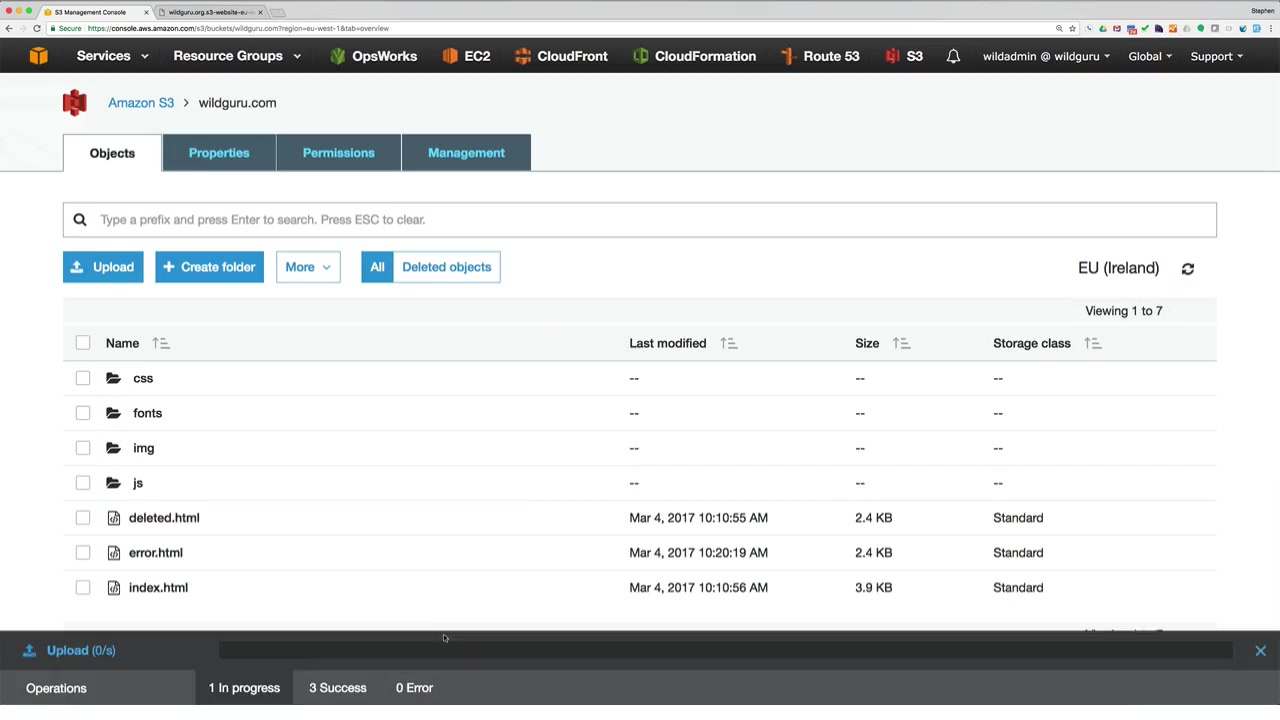This screenshot has height=720, width=1280.
Task: Show All objects toggle
Action: (x=377, y=267)
